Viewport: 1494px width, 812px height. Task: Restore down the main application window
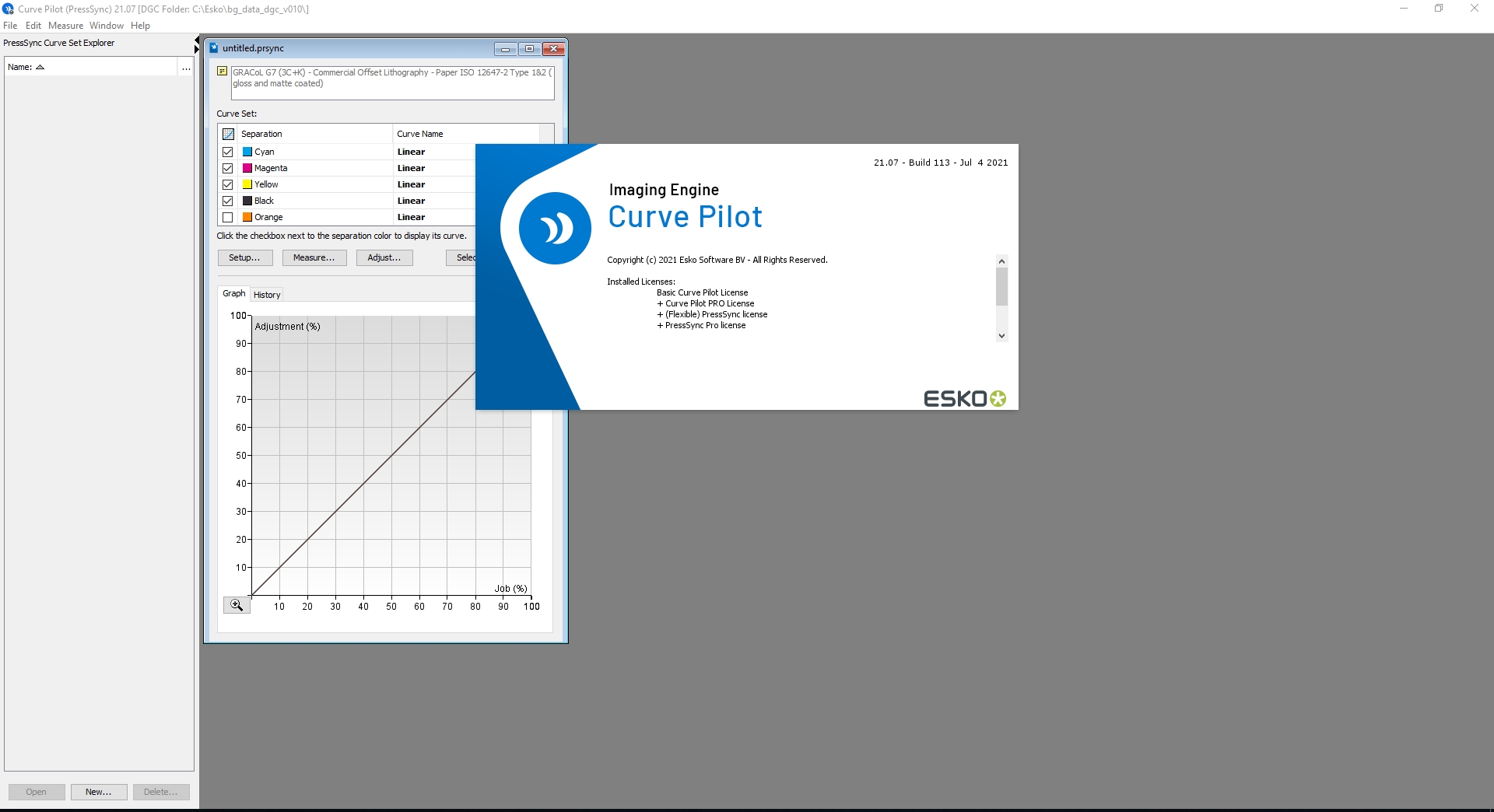tap(1439, 9)
